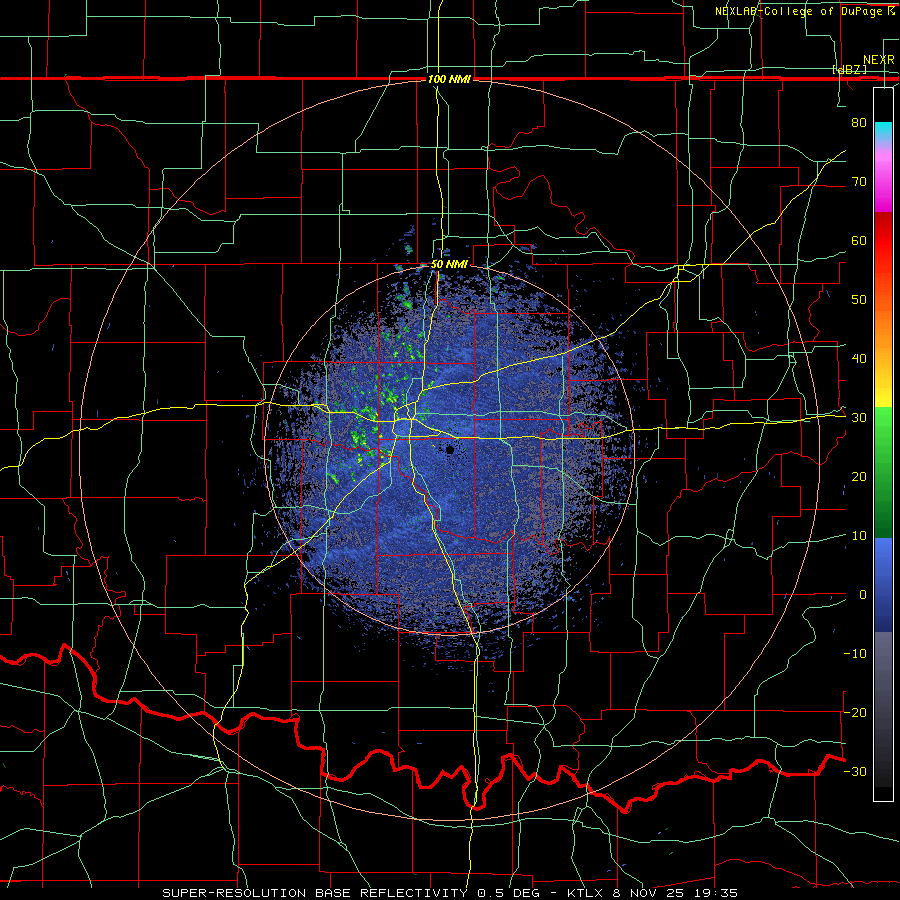The image size is (900, 900).
Task: Select the 70 value on the dBZ scale
Action: 859,181
